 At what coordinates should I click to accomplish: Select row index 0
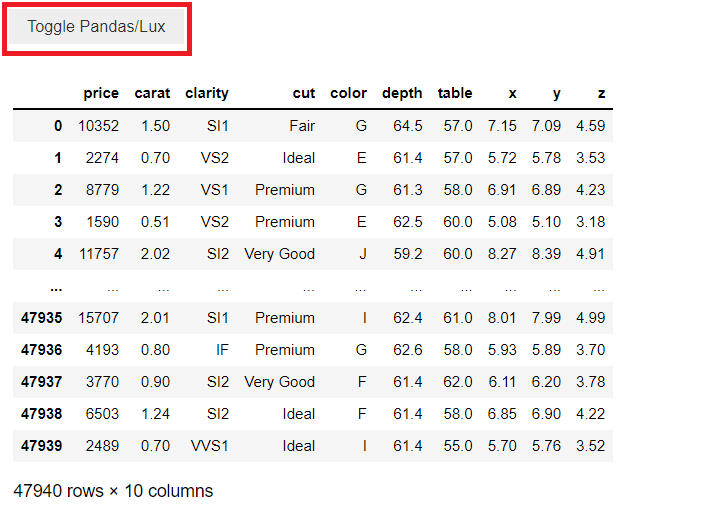tap(58, 126)
